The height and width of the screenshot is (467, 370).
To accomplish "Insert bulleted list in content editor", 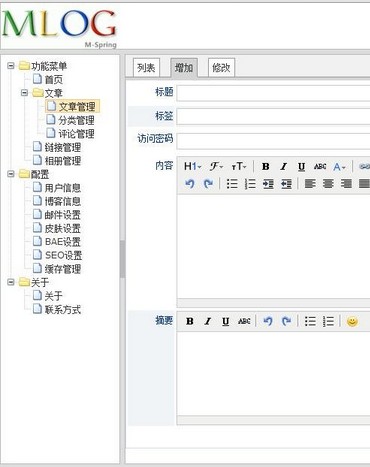I will point(232,184).
